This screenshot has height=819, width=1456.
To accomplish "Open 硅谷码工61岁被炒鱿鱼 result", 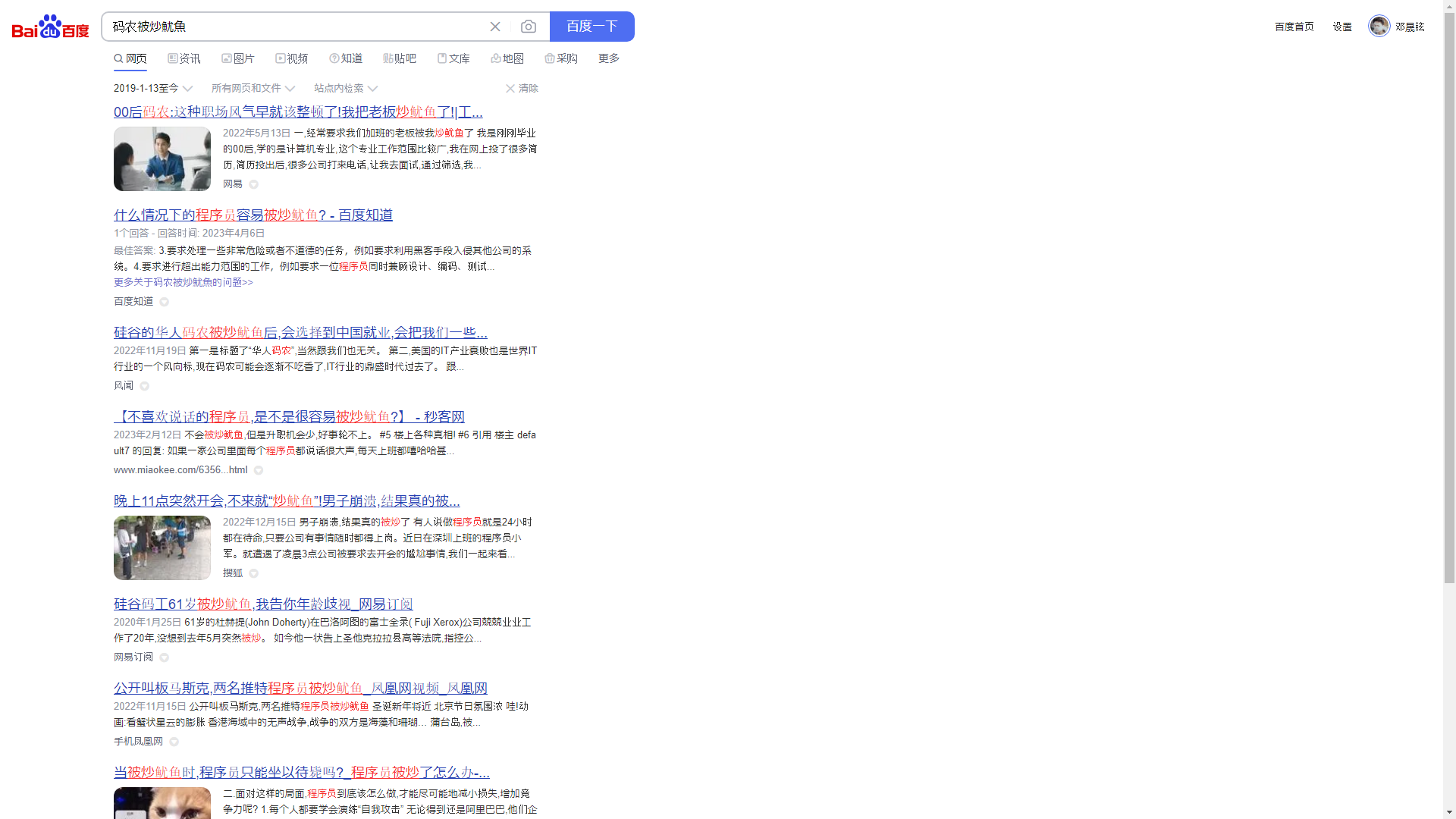I will tap(263, 604).
